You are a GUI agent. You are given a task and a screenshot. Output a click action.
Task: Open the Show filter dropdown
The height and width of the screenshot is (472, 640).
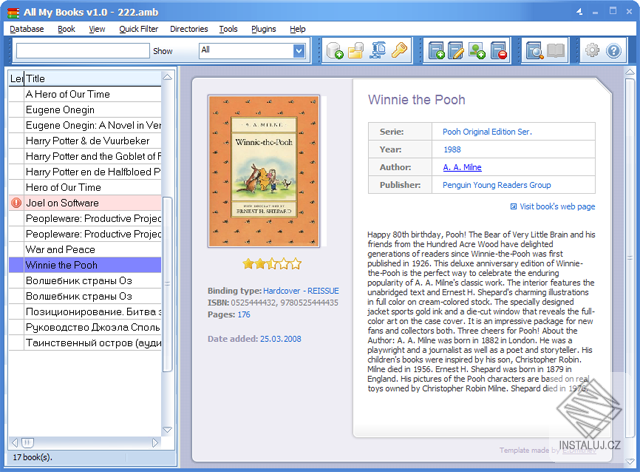coord(299,51)
